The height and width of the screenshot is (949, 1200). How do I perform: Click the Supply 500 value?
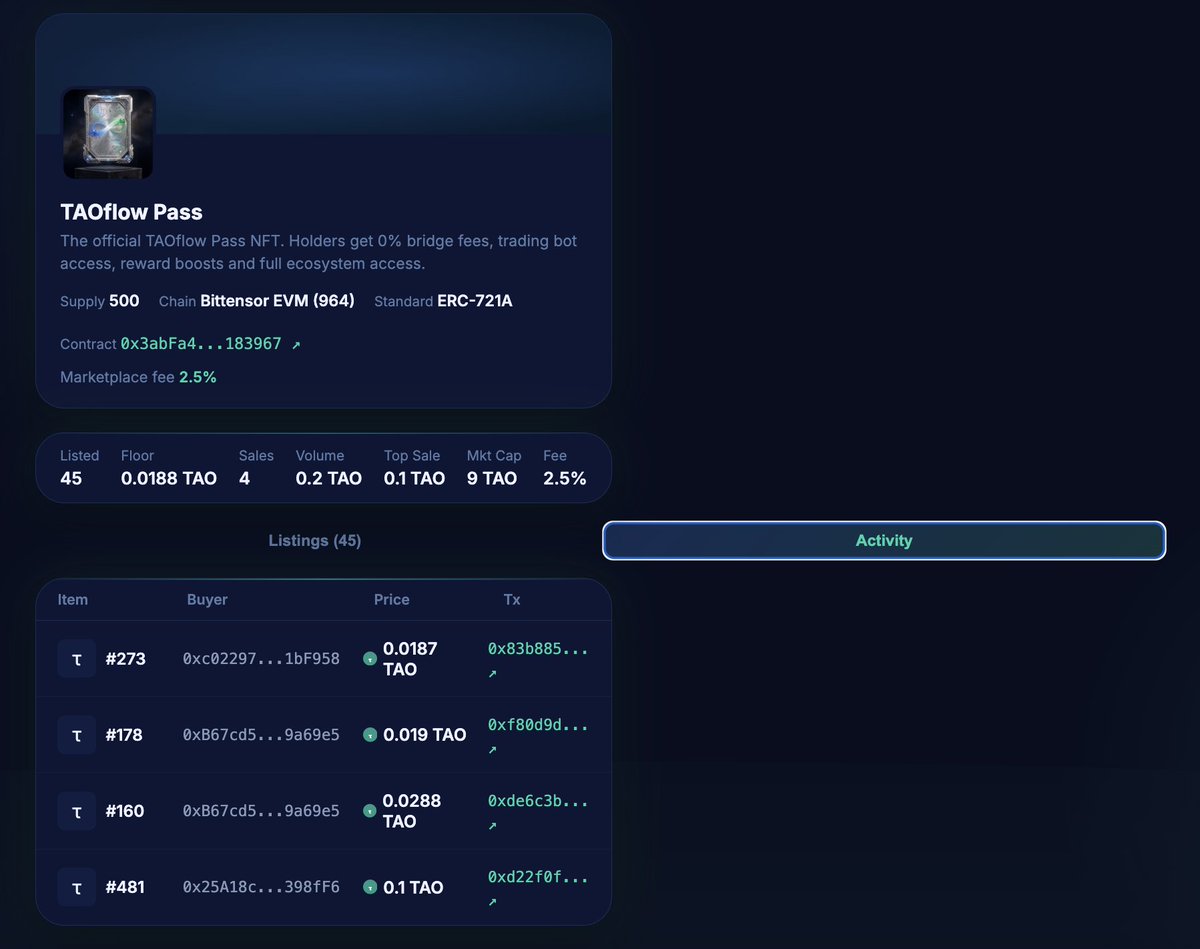(124, 301)
